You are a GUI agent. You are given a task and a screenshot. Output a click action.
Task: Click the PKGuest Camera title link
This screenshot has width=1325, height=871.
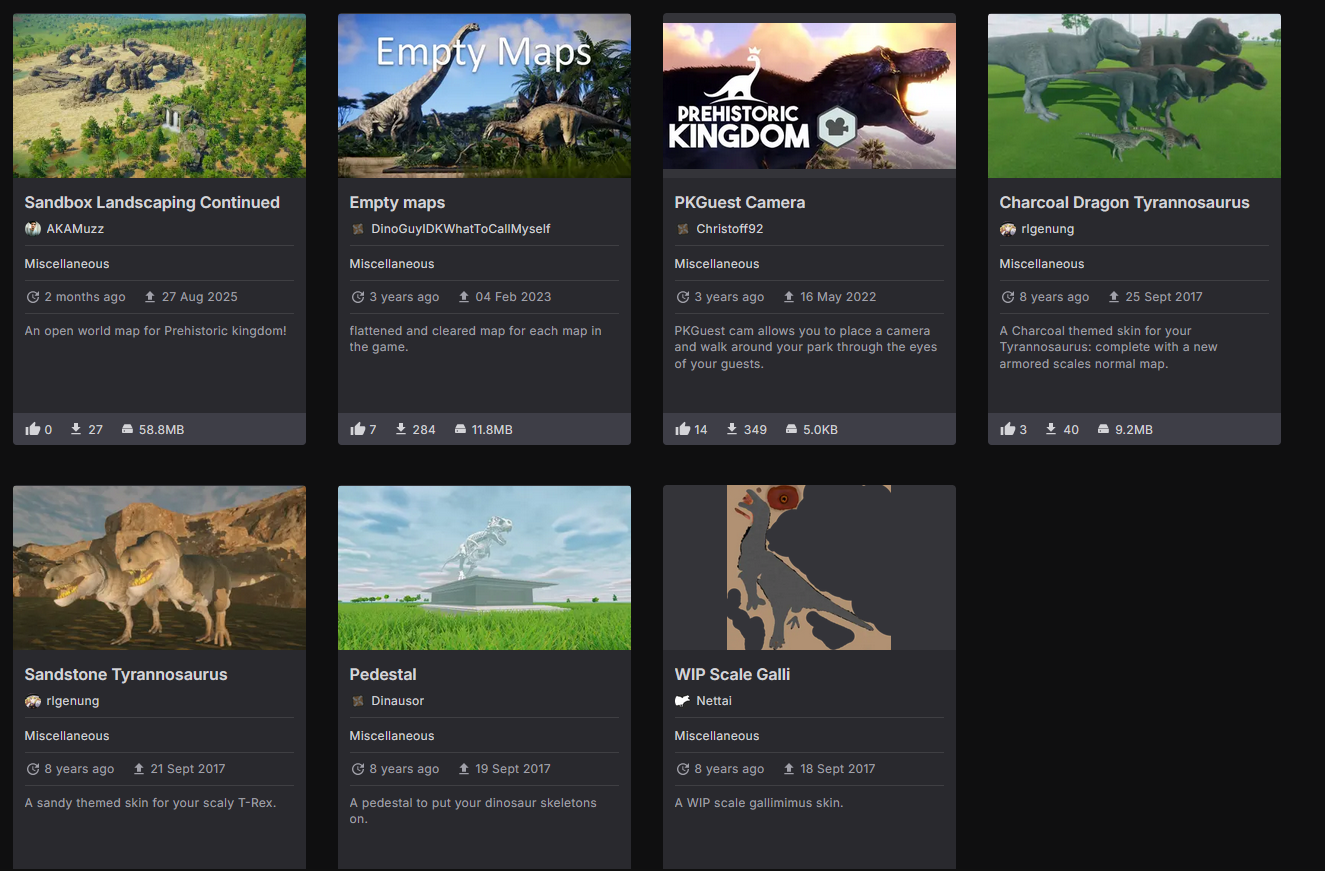coord(740,202)
